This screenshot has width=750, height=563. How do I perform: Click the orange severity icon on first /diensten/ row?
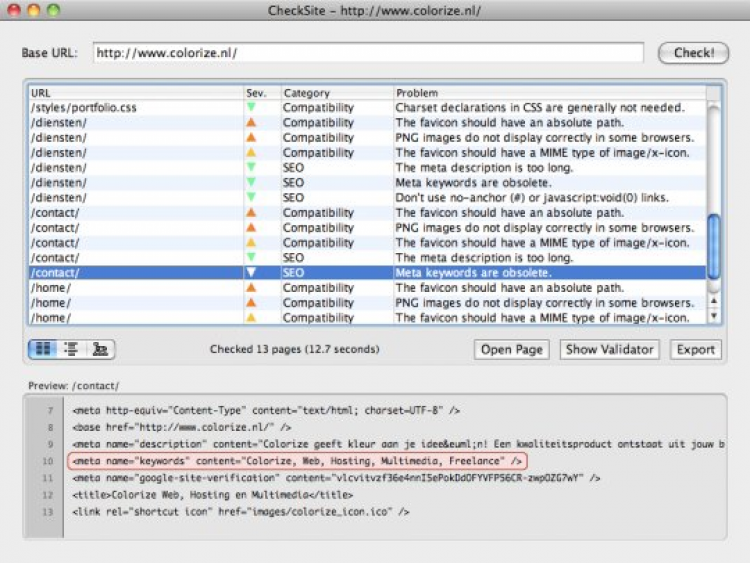pos(251,123)
